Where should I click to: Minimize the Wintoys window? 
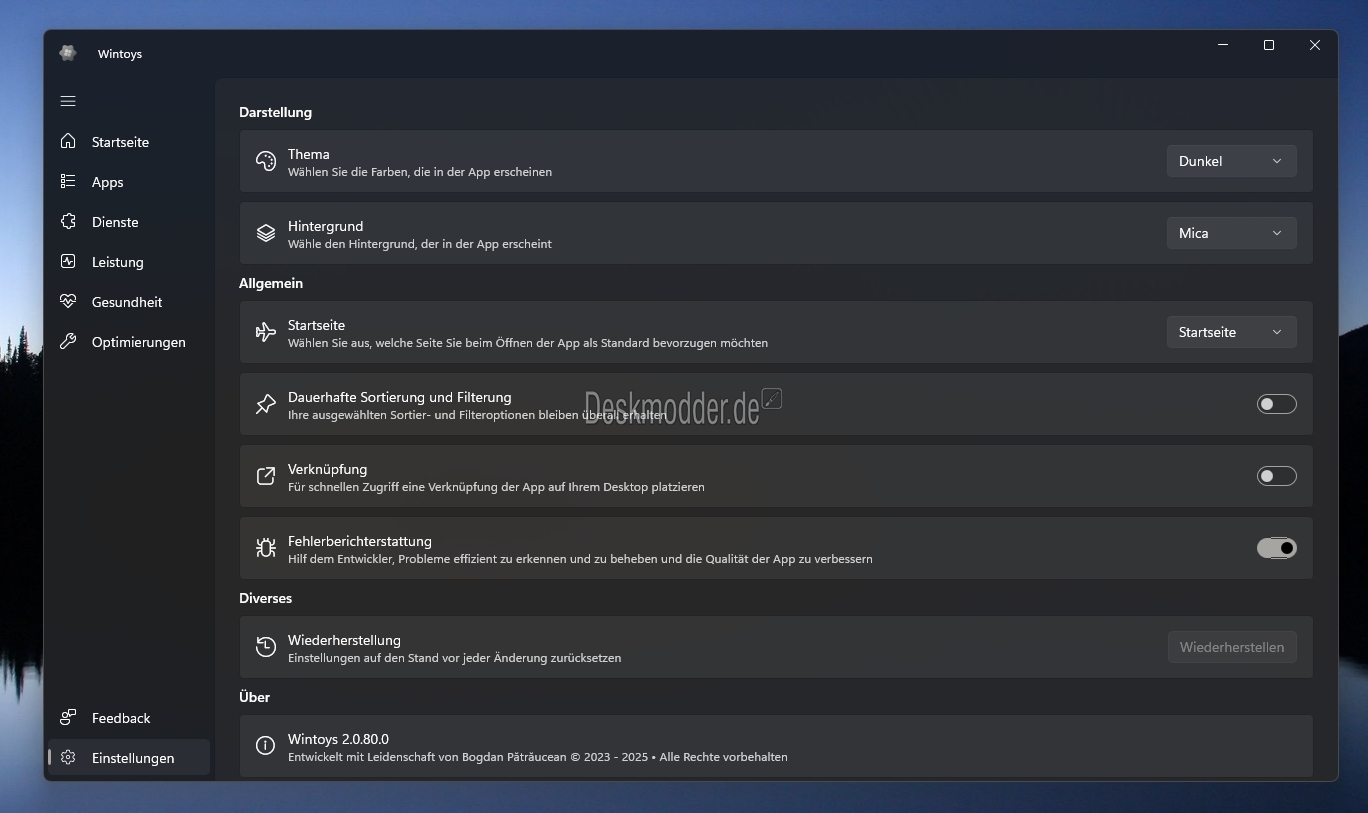[x=1223, y=45]
